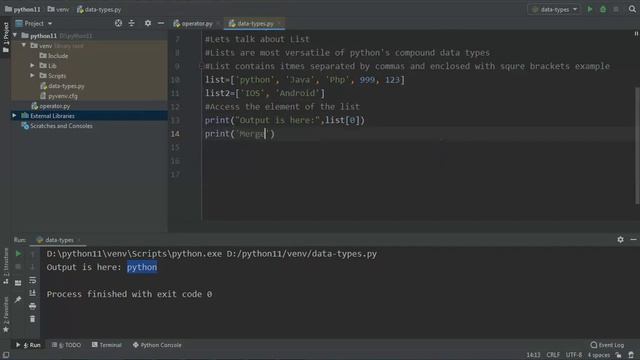Screen dimensions: 640x360
Task: Start debugging with the green bug icon
Action: tap(603, 9)
